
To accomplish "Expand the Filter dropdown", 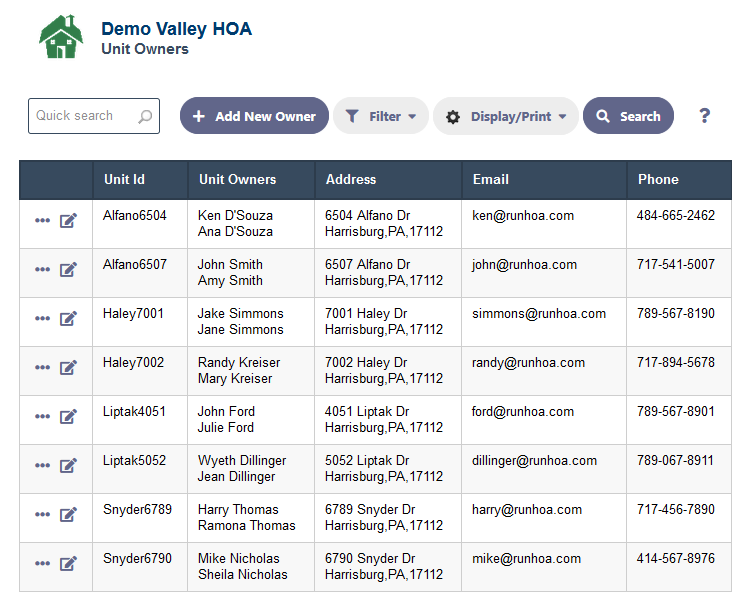I will (381, 116).
